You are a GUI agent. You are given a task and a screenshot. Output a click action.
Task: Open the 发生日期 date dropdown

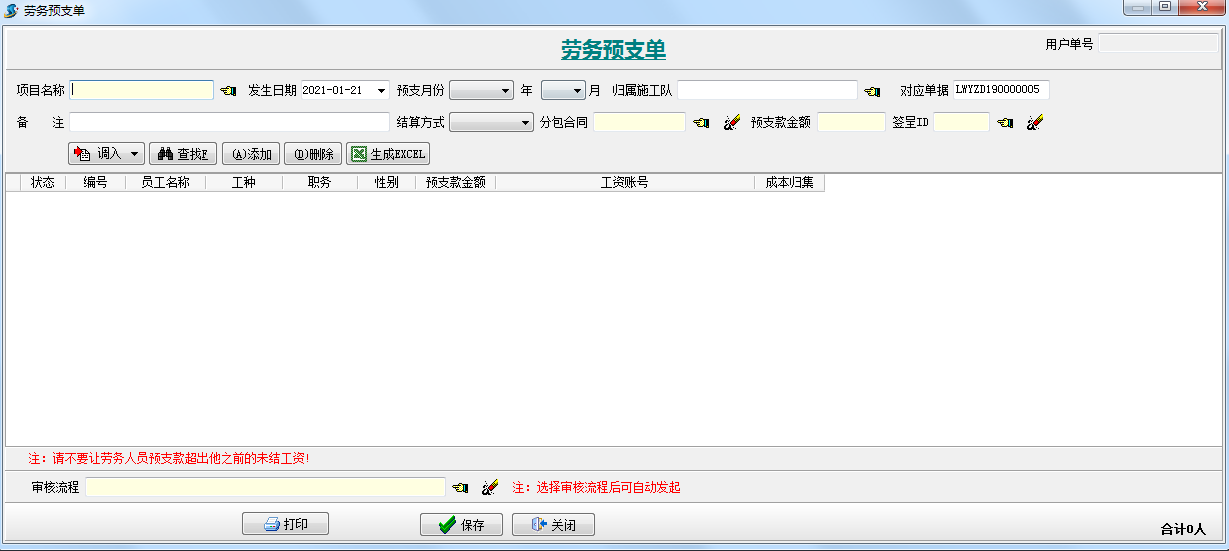[381, 91]
